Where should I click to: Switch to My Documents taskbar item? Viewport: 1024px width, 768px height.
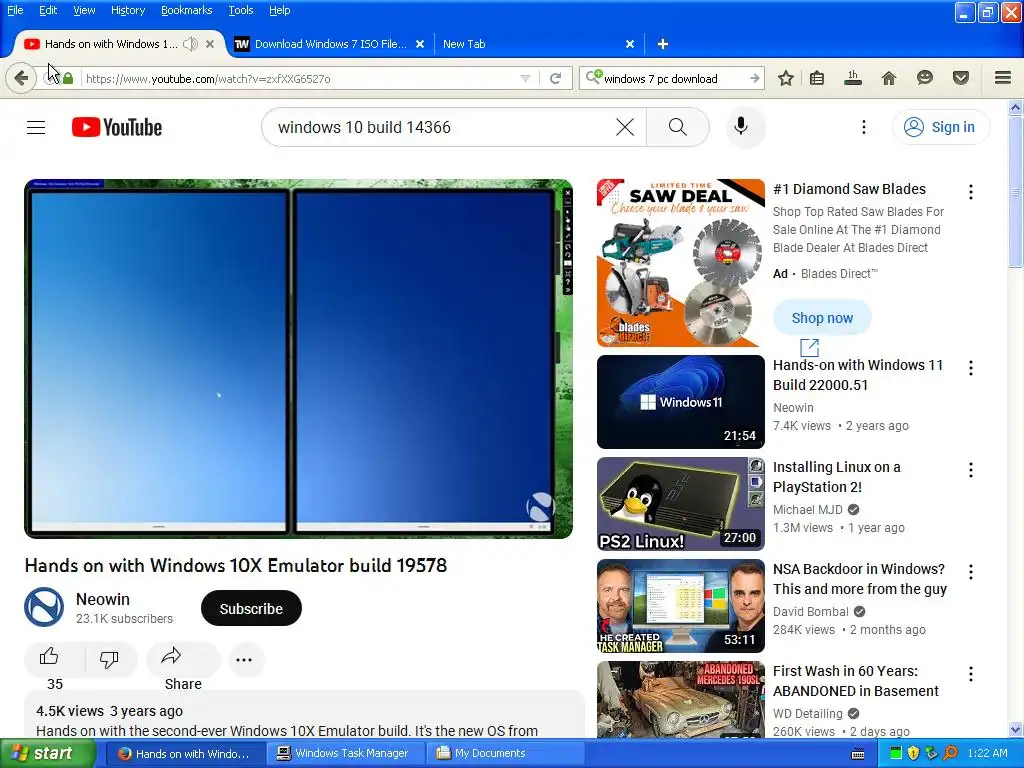point(504,753)
